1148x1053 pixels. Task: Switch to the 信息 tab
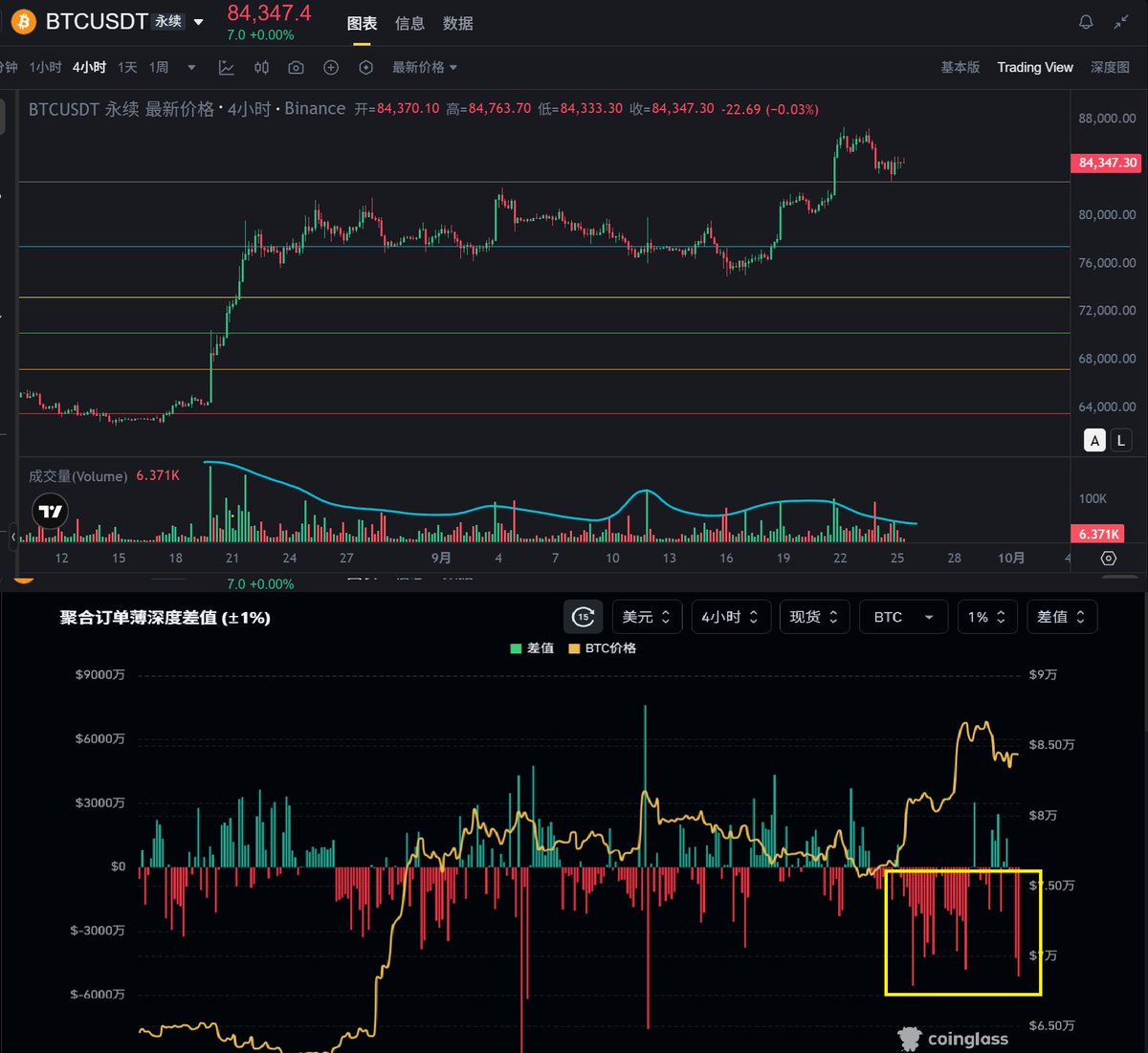click(x=409, y=24)
